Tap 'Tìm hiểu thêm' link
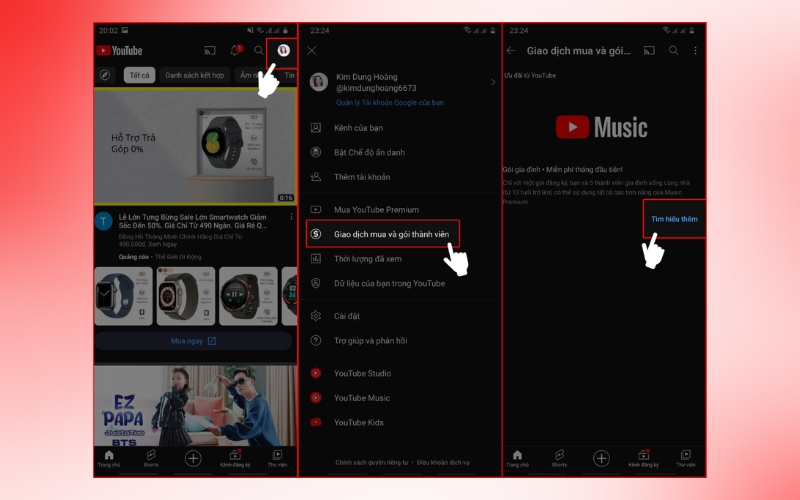 tap(674, 218)
